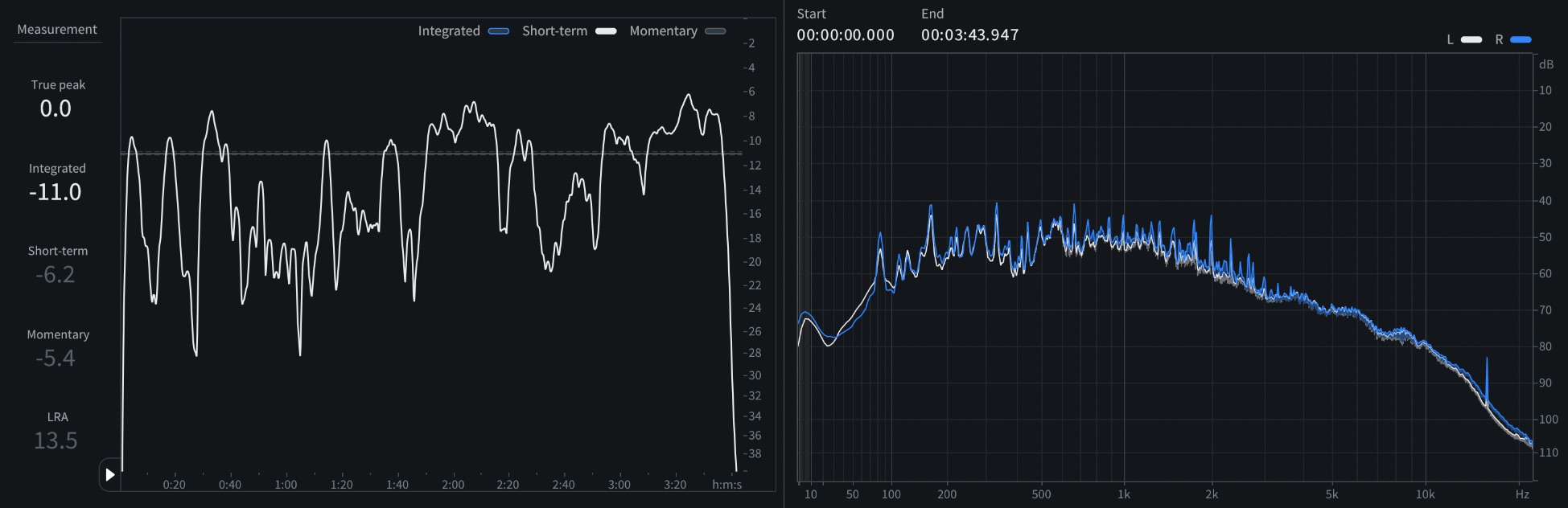Screen dimensions: 1568x508
Task: Toggle the Integrated blue legend swatch
Action: (499, 31)
